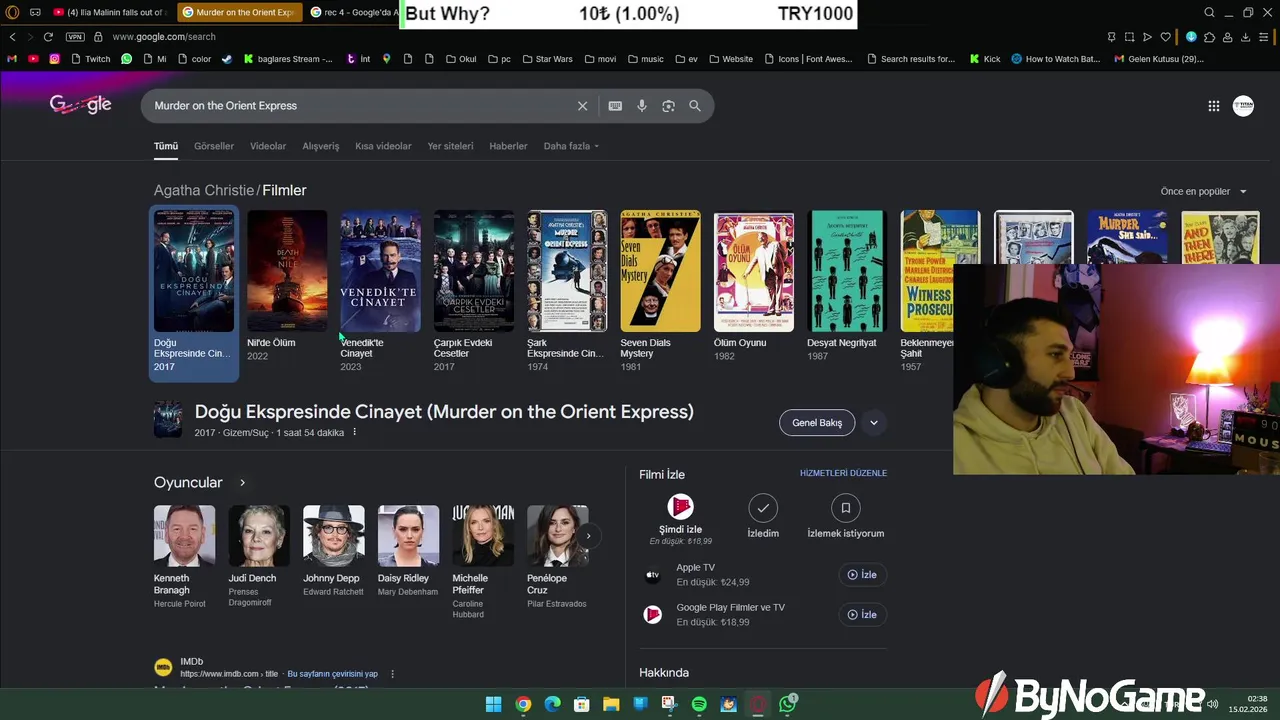
Task: Open the Kick bookmark
Action: (x=984, y=59)
